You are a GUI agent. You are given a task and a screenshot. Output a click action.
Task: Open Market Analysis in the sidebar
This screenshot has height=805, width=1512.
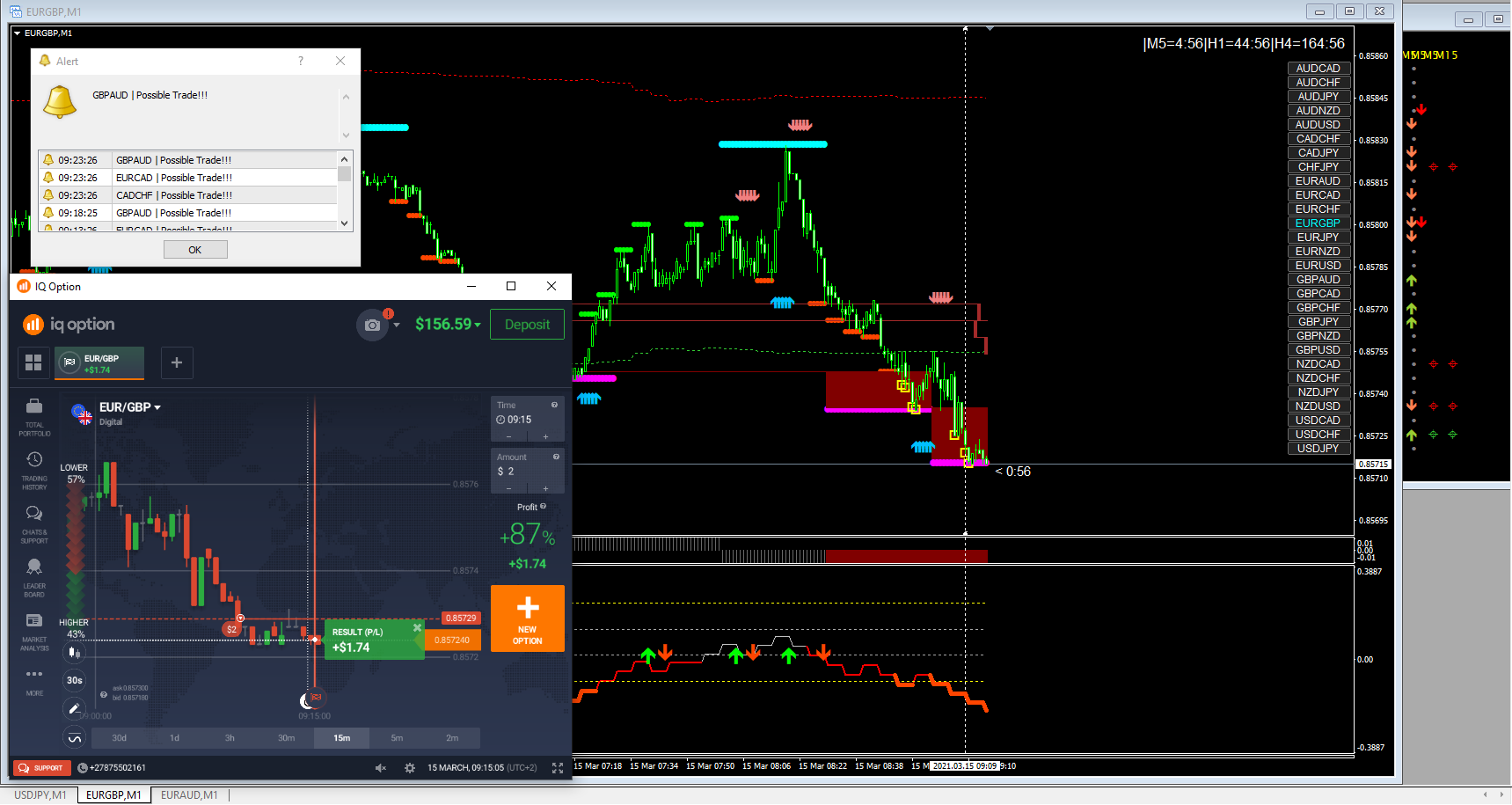[x=34, y=632]
